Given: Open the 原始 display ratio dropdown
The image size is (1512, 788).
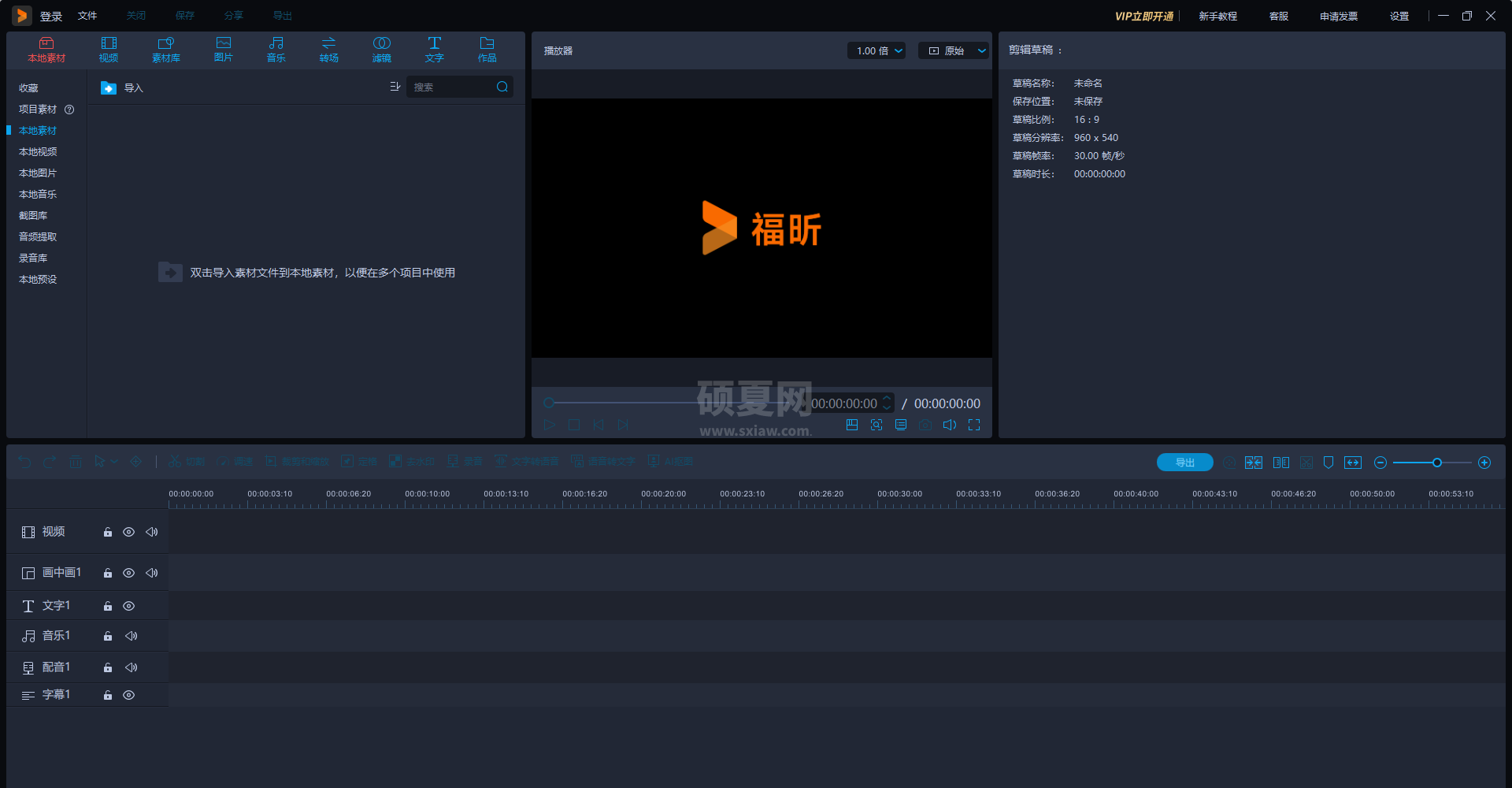Looking at the screenshot, I should coord(954,50).
